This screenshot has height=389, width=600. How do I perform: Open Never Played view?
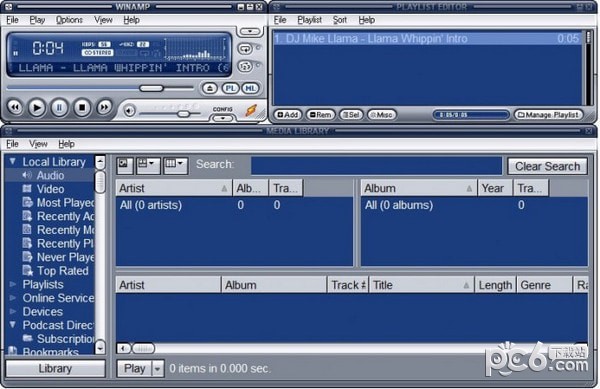pyautogui.click(x=65, y=257)
